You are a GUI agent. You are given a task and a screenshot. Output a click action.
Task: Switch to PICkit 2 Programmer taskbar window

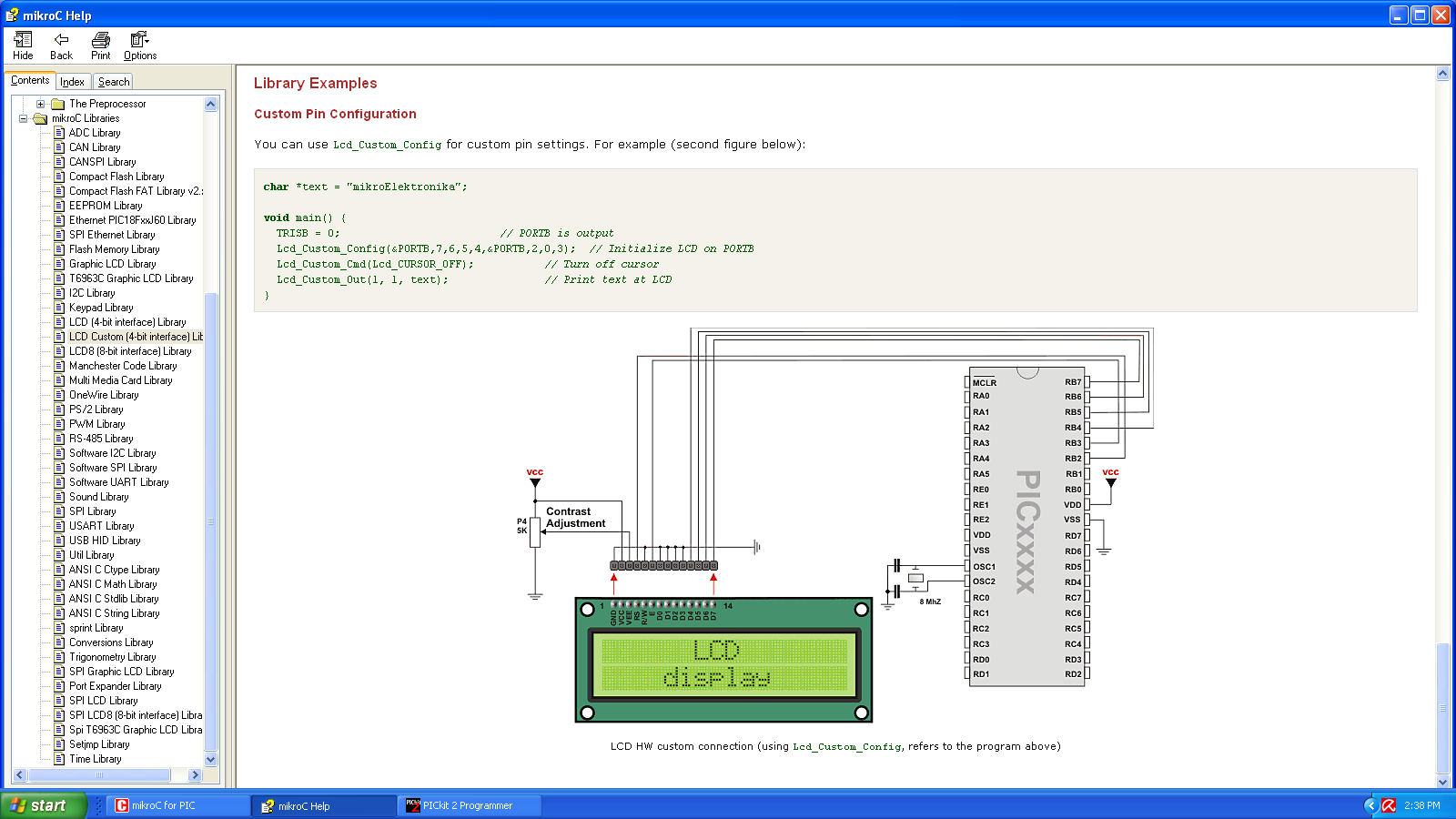pyautogui.click(x=470, y=805)
